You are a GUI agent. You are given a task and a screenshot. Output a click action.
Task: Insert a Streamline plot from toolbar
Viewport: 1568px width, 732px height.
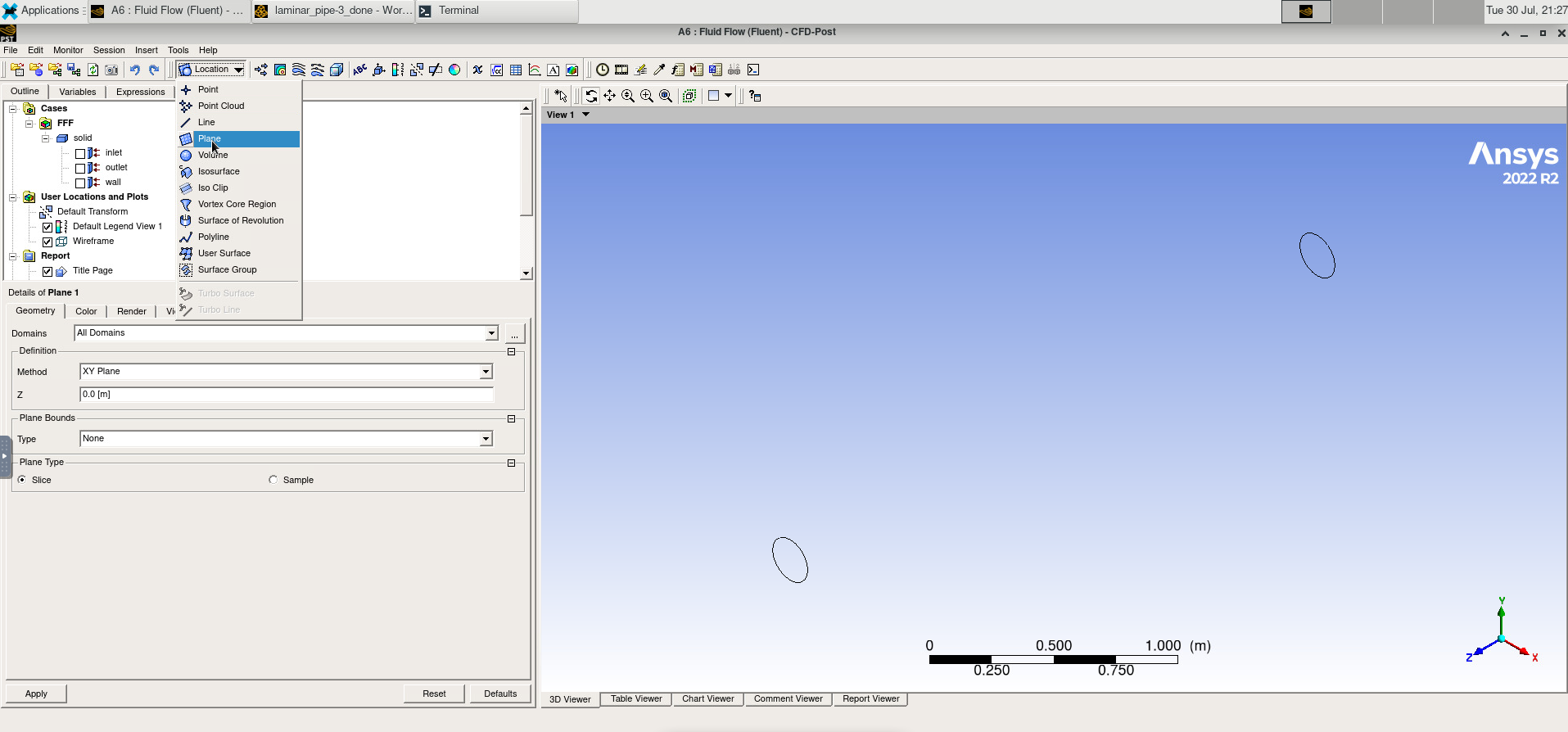pos(299,70)
